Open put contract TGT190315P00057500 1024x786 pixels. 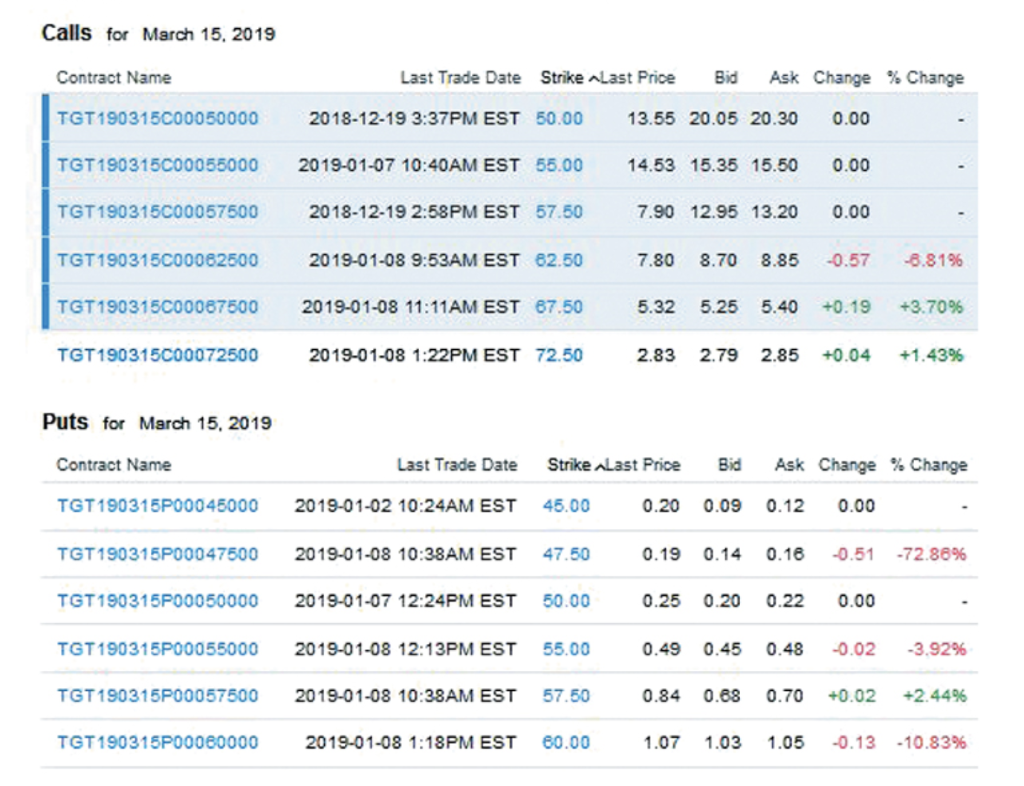tap(157, 696)
